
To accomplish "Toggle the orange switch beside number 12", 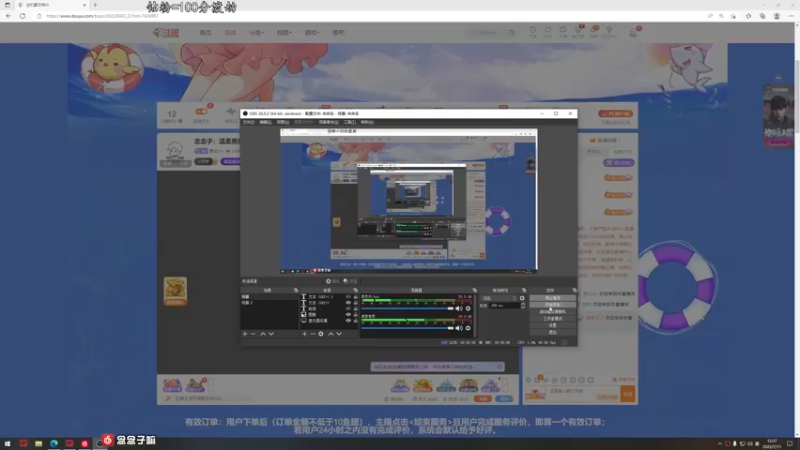I will (201, 112).
